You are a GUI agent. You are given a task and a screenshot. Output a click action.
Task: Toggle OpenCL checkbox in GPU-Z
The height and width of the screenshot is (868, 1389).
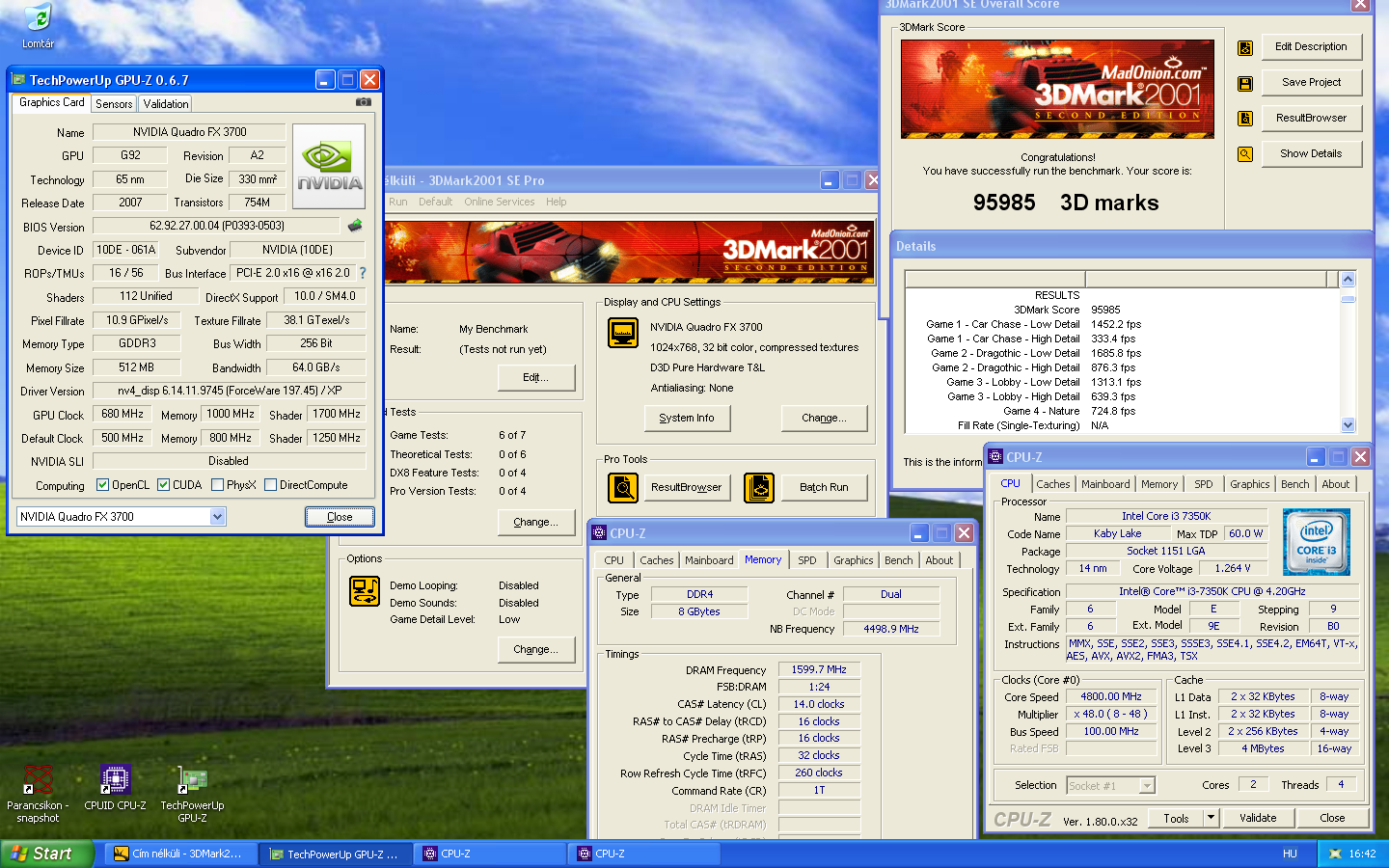tap(102, 485)
